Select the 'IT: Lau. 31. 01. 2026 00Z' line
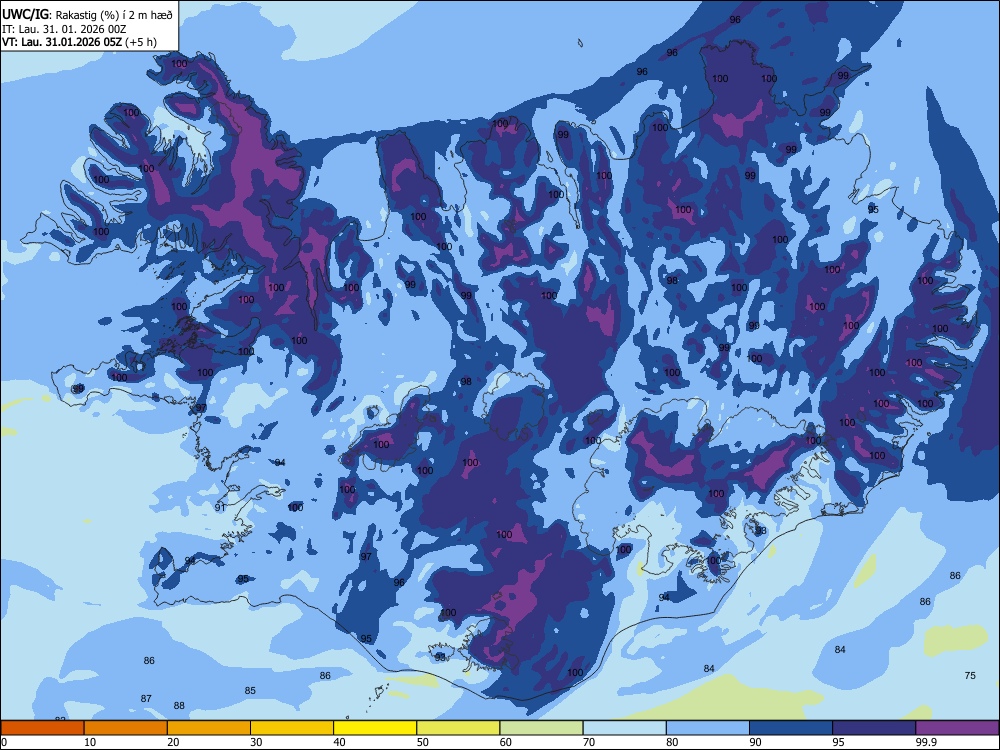This screenshot has width=1000, height=750. click(64, 29)
